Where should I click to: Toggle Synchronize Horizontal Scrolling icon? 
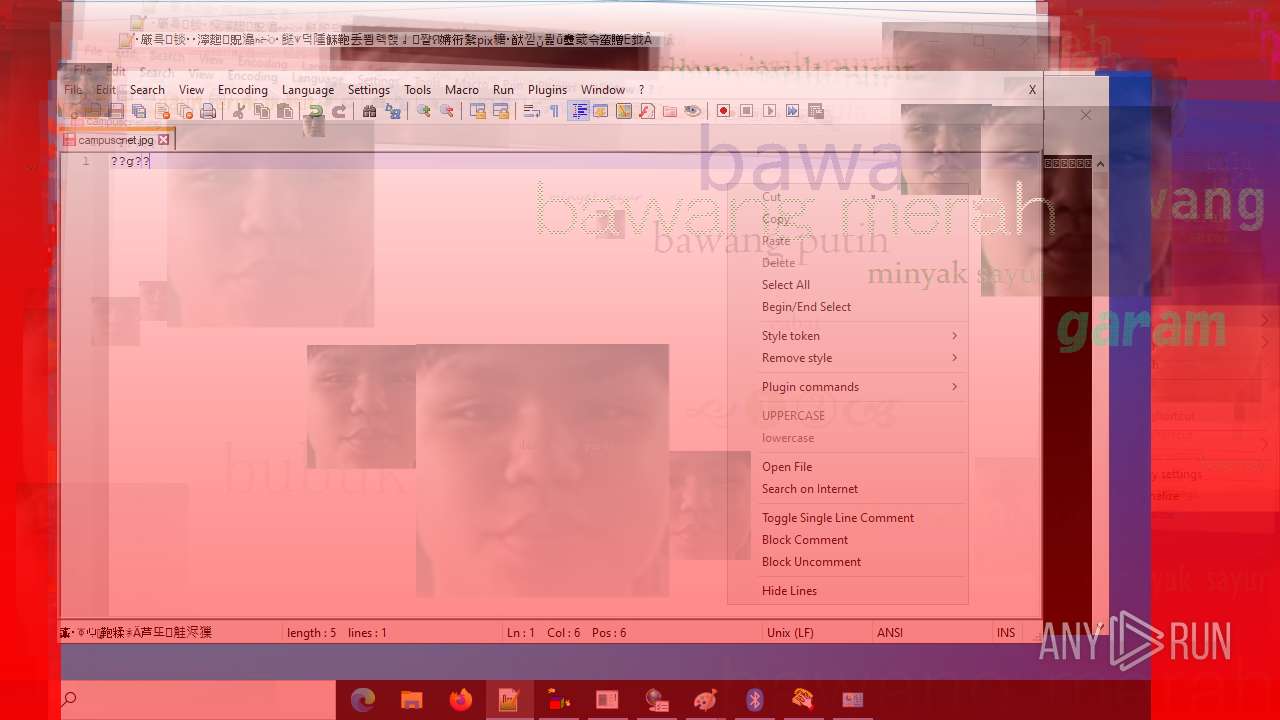[x=500, y=111]
